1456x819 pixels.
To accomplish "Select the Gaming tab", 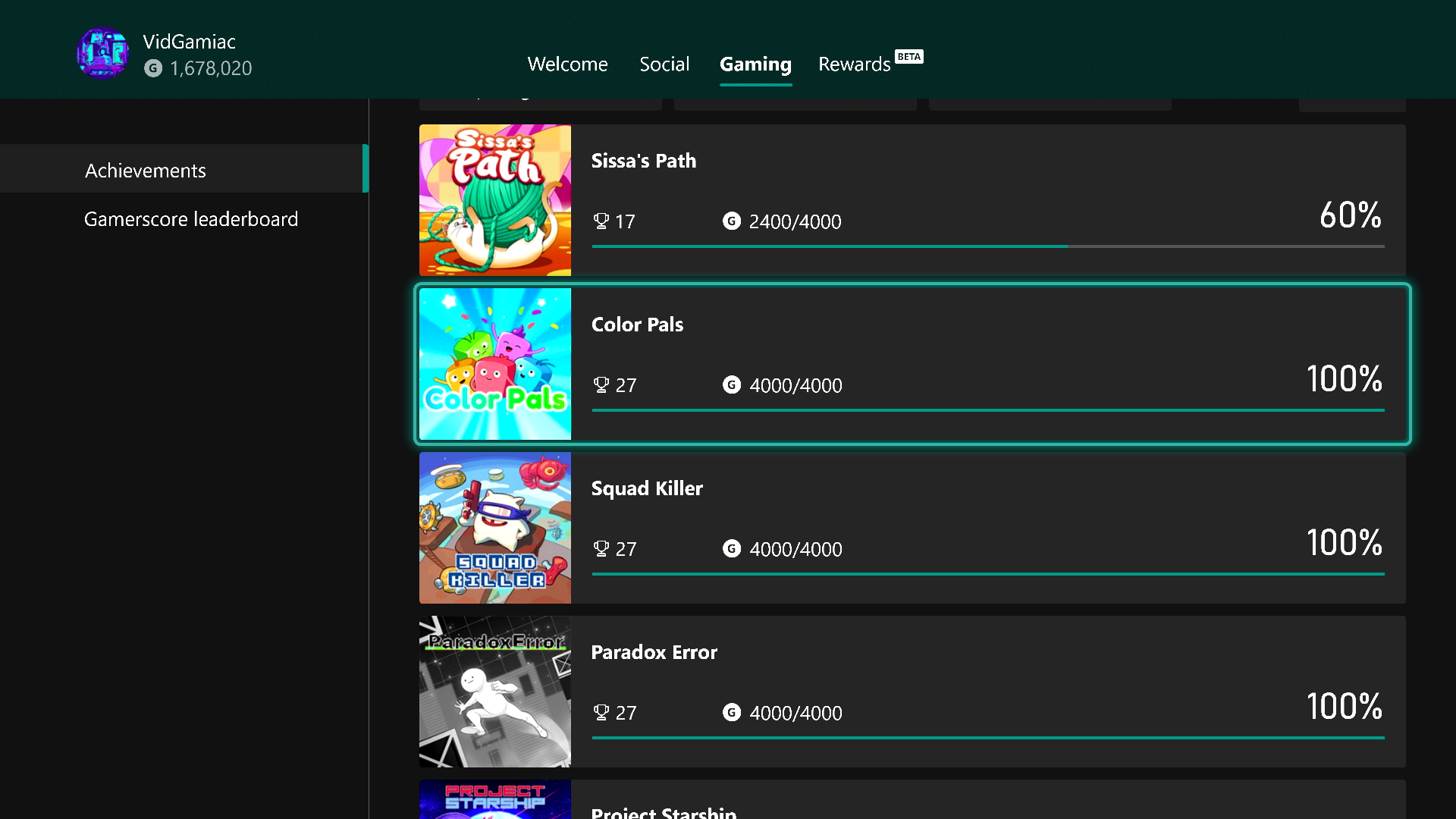I will [755, 64].
